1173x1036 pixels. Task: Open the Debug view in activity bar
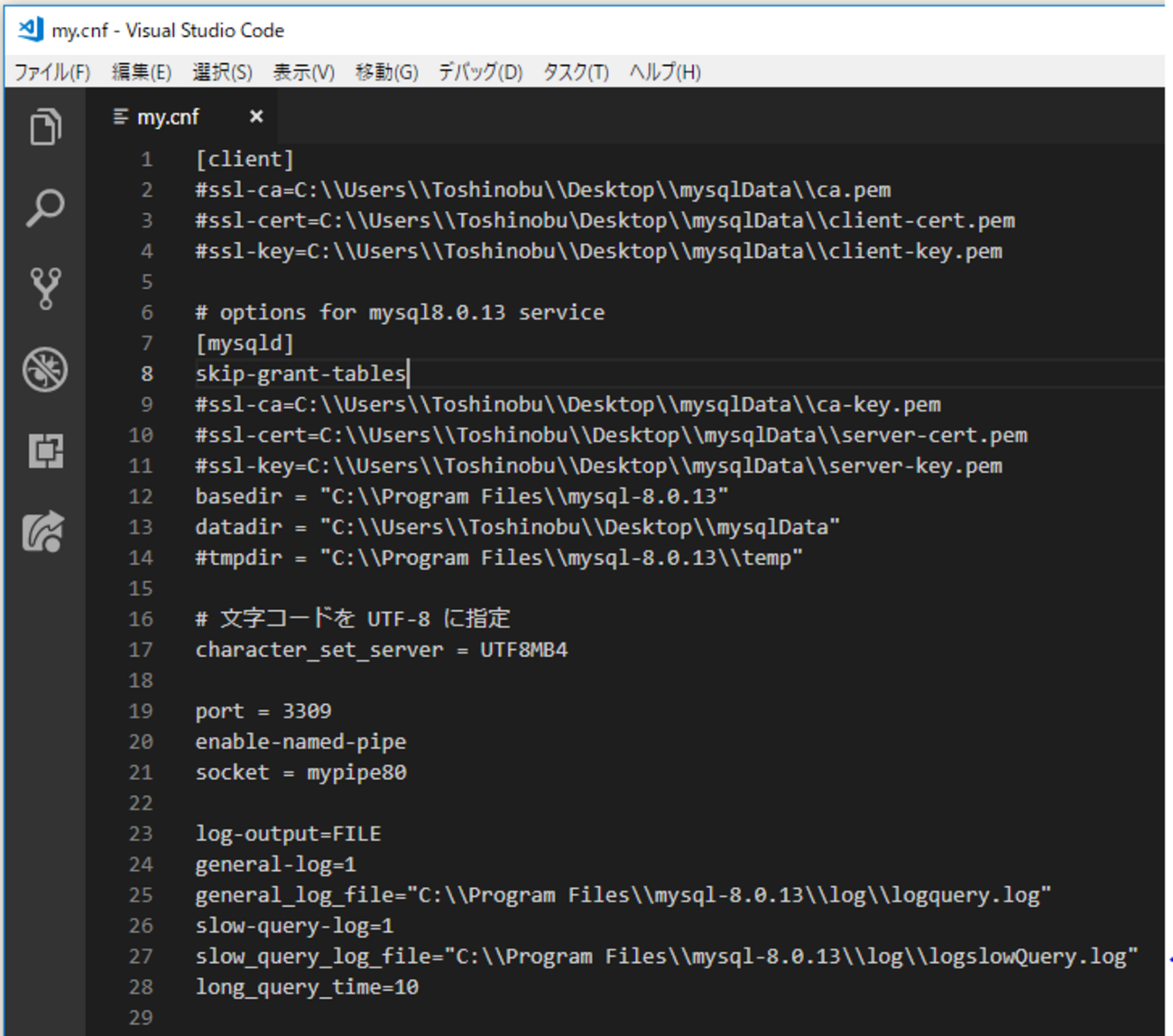click(45, 370)
